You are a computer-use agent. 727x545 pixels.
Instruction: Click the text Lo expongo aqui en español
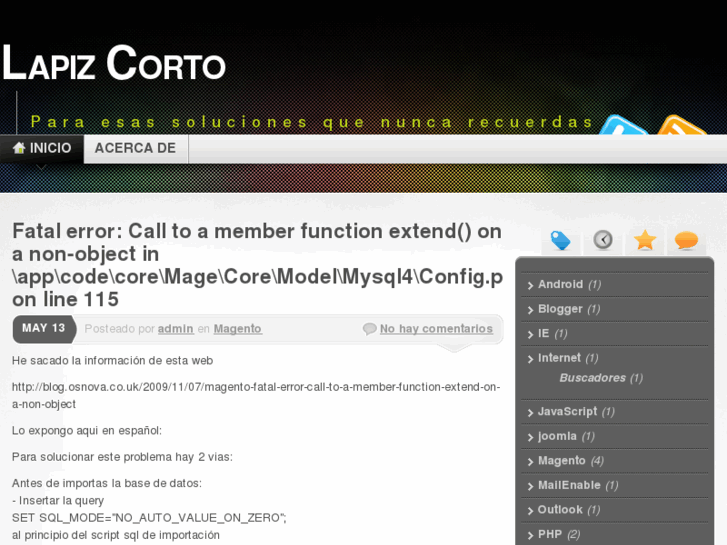pyautogui.click(x=87, y=431)
